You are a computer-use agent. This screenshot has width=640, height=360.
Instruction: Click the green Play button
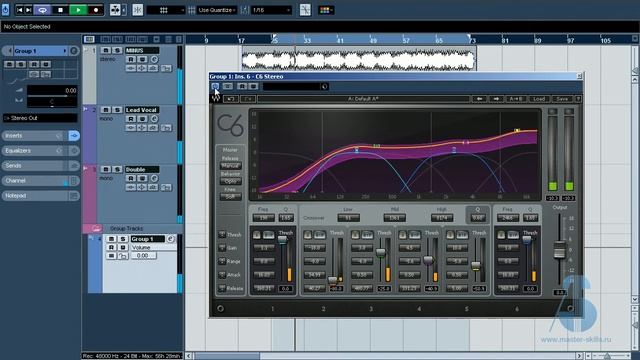click(78, 10)
